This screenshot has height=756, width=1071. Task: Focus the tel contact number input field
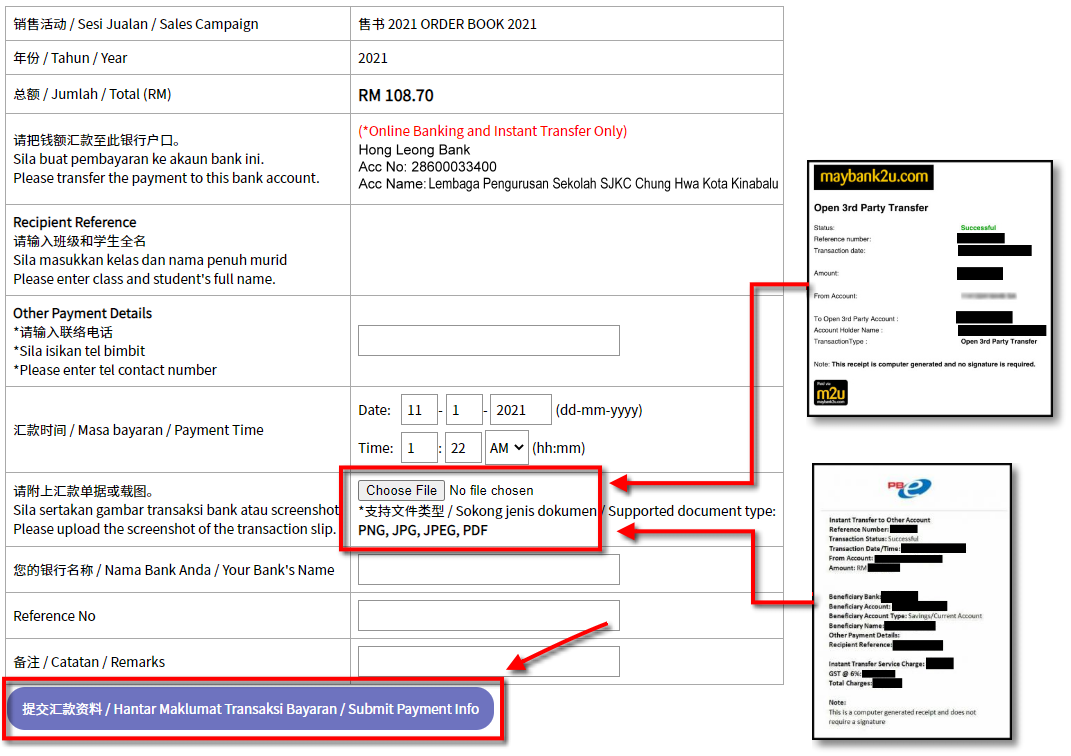[x=488, y=340]
